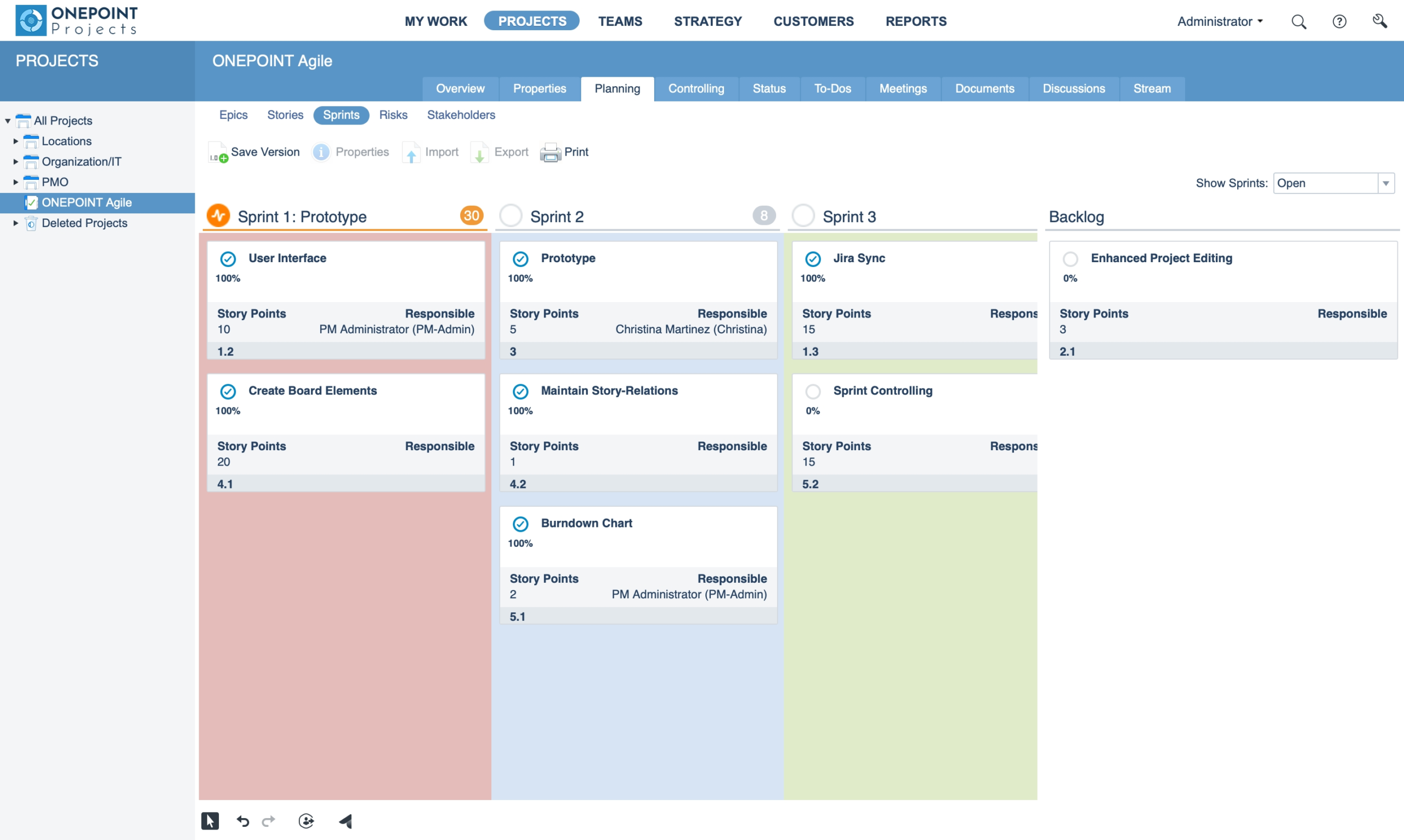Click Sprint 2 status circle to activate it
Image resolution: width=1404 pixels, height=840 pixels.
(x=511, y=215)
